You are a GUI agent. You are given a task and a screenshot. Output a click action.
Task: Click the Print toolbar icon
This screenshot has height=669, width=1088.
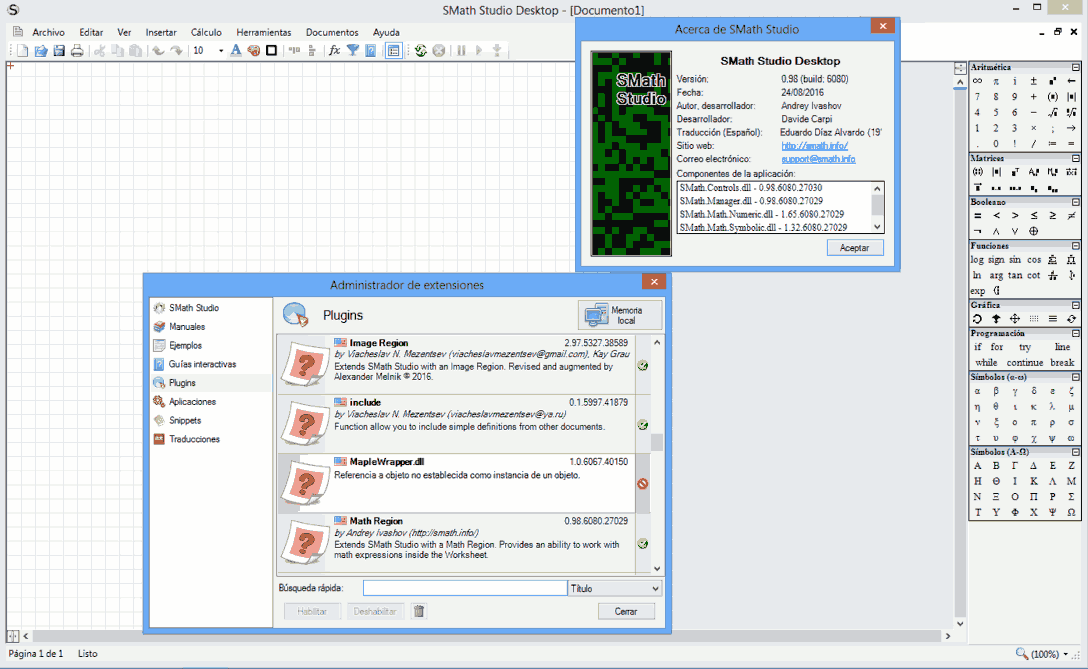(77, 50)
